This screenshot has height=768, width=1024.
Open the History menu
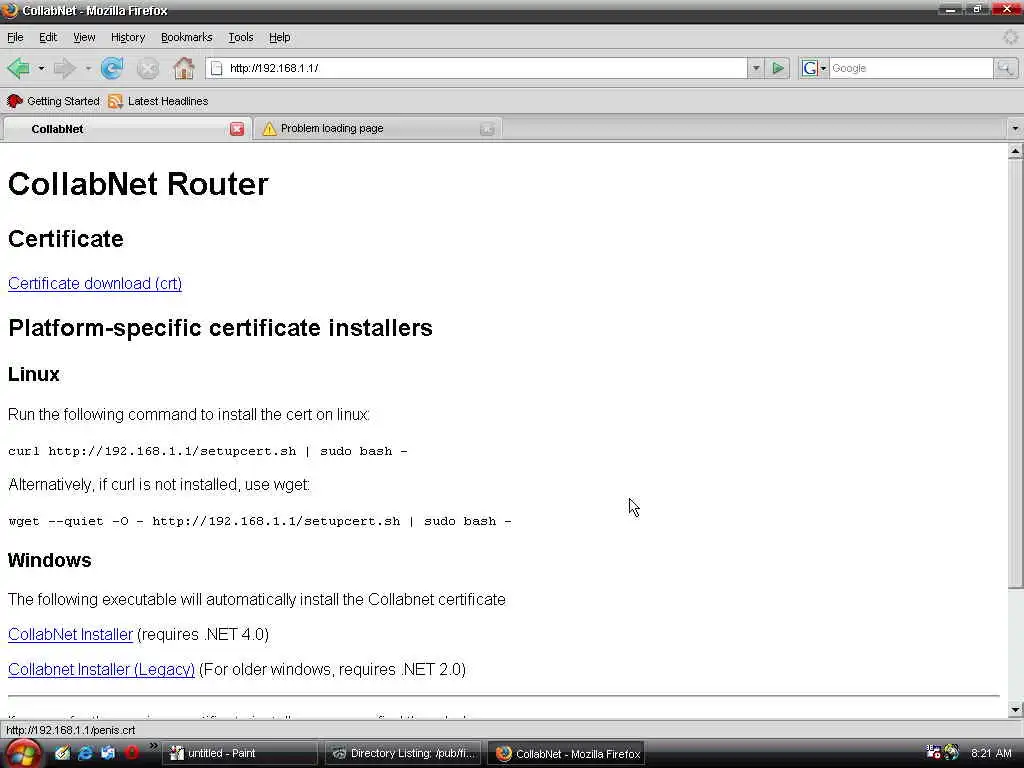pos(128,37)
